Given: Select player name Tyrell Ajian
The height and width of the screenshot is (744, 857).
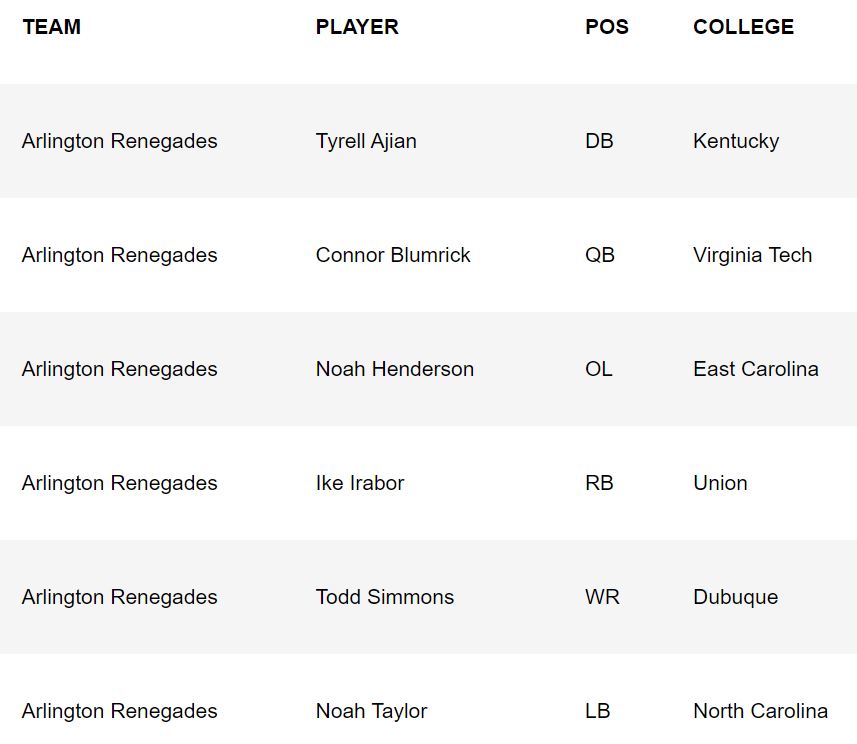Looking at the screenshot, I should (x=366, y=141).
